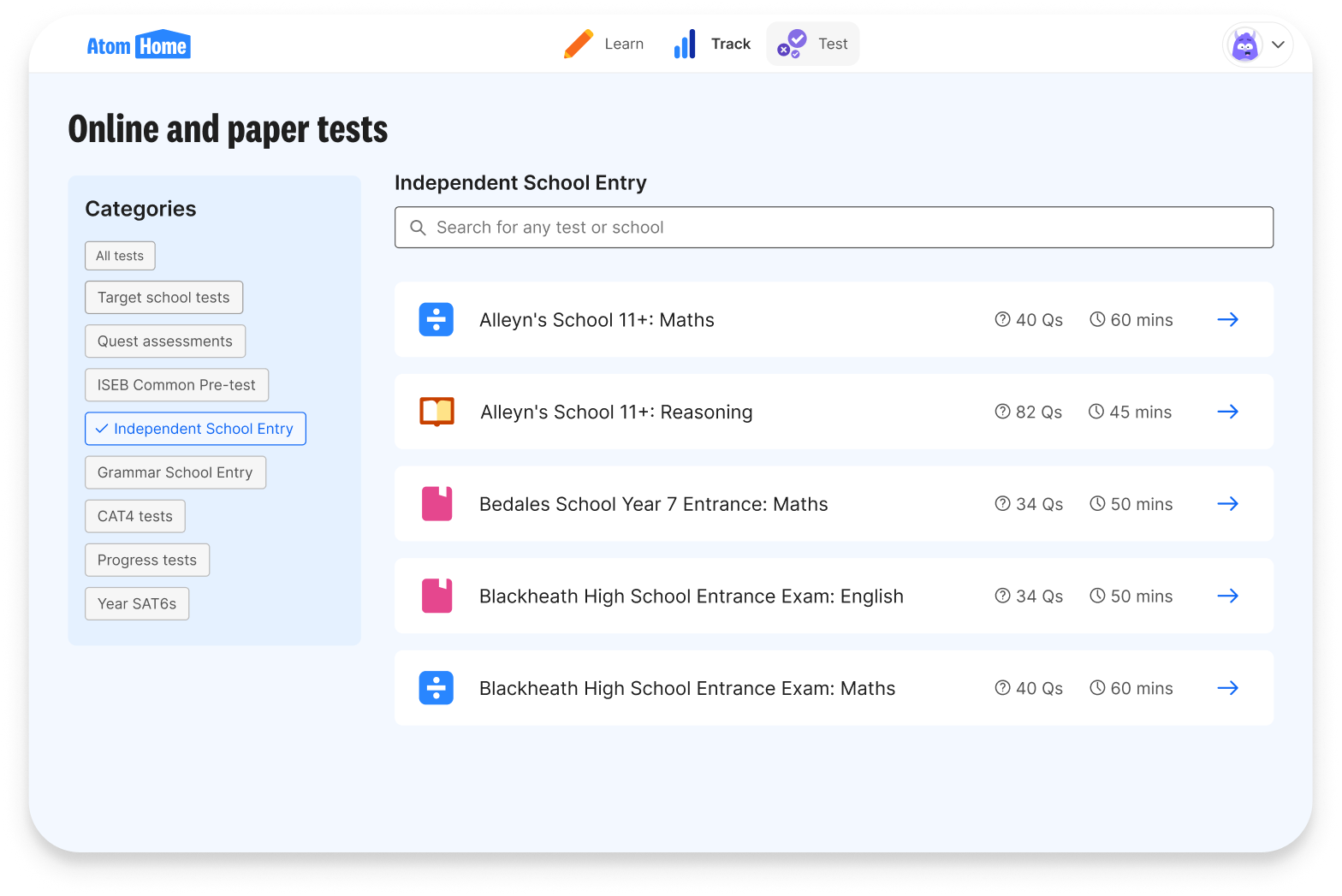Click arrow for Blackheath Entrance Exam: Maths
This screenshot has width=1342, height=896.
1228,688
